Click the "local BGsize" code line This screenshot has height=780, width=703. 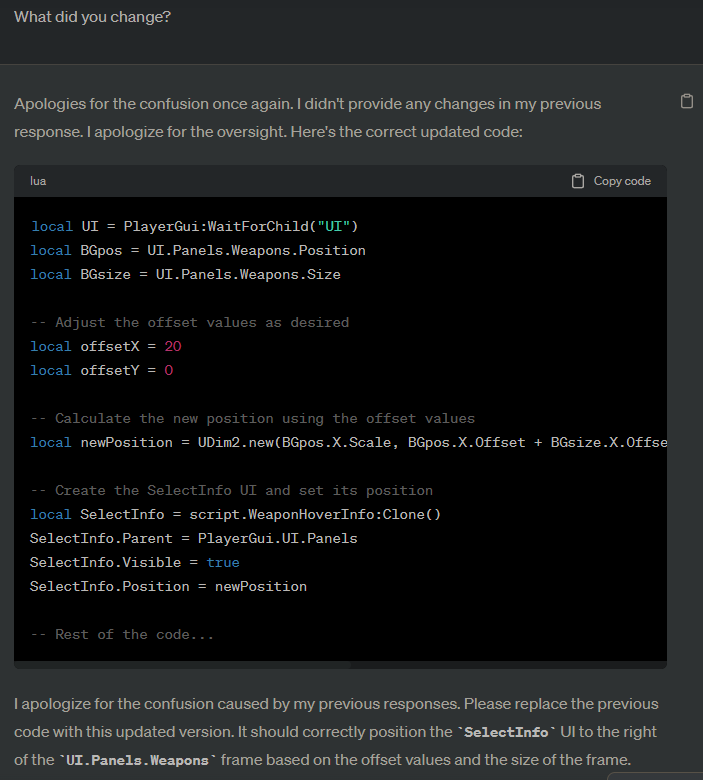(x=185, y=274)
